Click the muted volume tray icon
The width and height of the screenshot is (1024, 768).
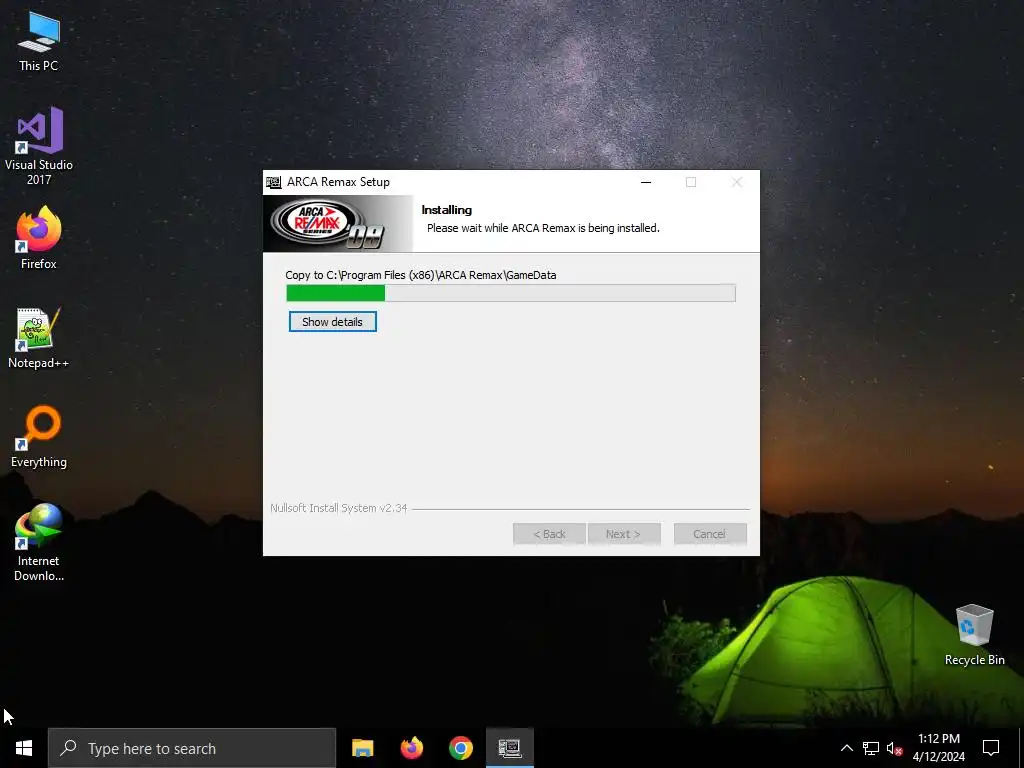(894, 748)
